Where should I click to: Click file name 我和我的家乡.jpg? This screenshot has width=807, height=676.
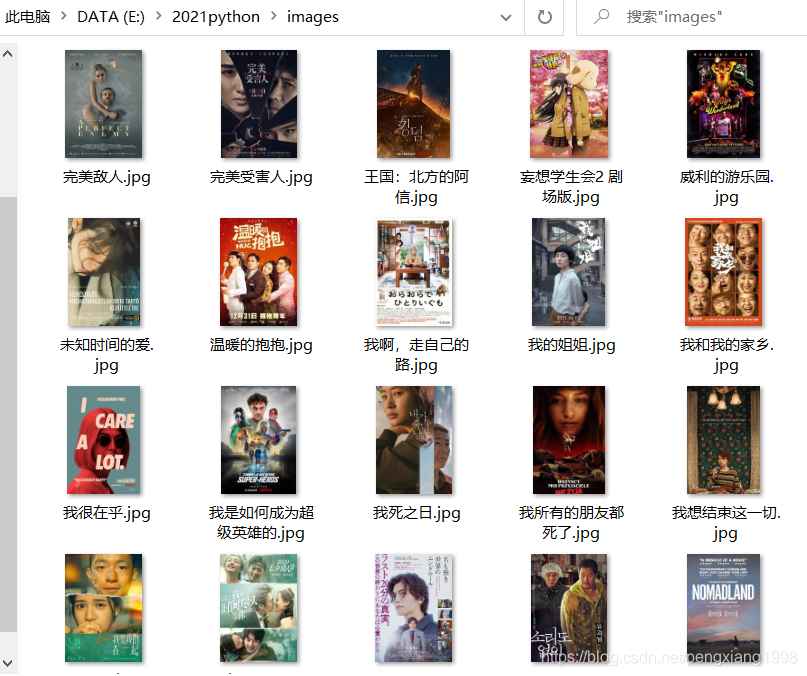726,355
